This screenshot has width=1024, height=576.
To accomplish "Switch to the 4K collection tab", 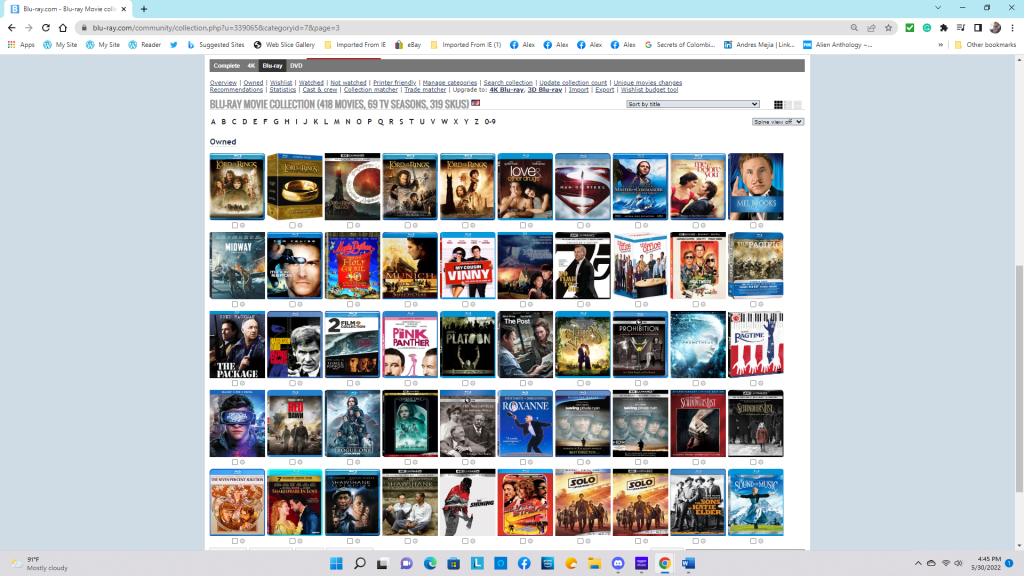I will (252, 66).
